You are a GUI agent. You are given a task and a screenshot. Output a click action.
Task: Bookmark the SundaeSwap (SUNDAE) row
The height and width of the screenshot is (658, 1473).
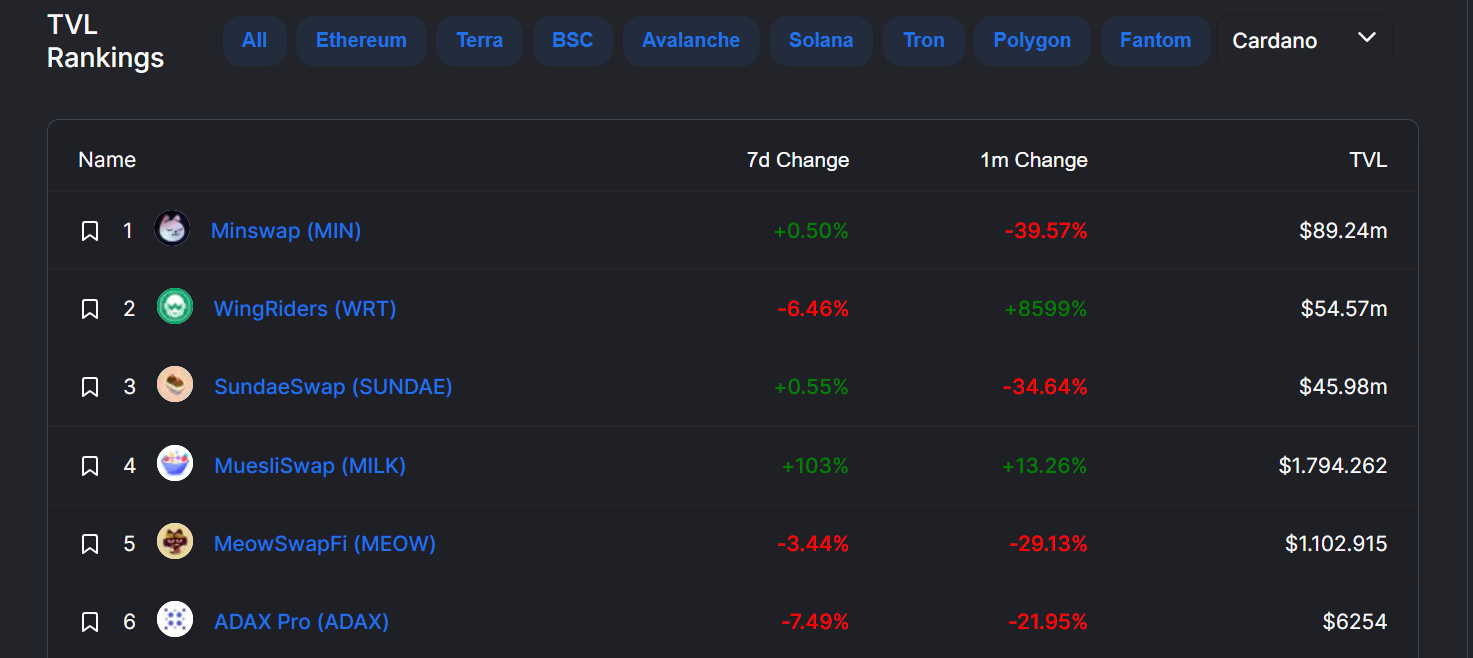[89, 387]
